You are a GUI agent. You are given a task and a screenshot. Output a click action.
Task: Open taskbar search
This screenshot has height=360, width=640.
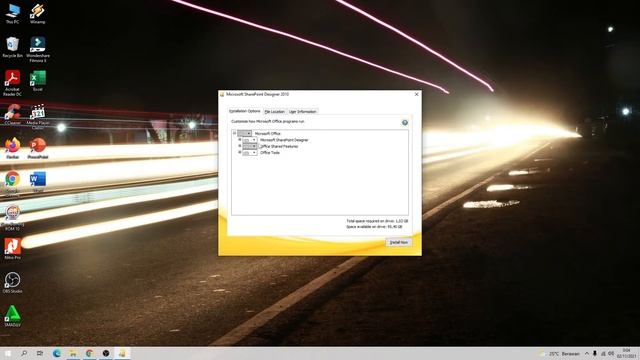pos(24,353)
